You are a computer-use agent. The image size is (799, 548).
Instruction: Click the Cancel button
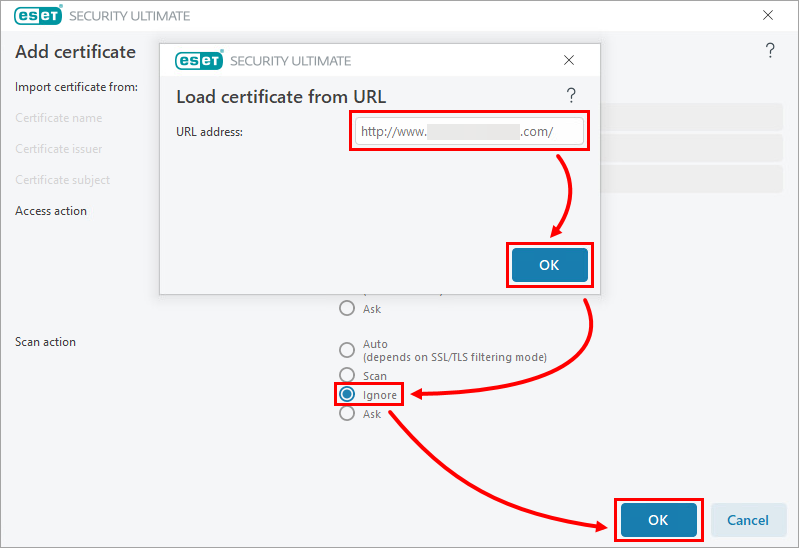(x=747, y=520)
